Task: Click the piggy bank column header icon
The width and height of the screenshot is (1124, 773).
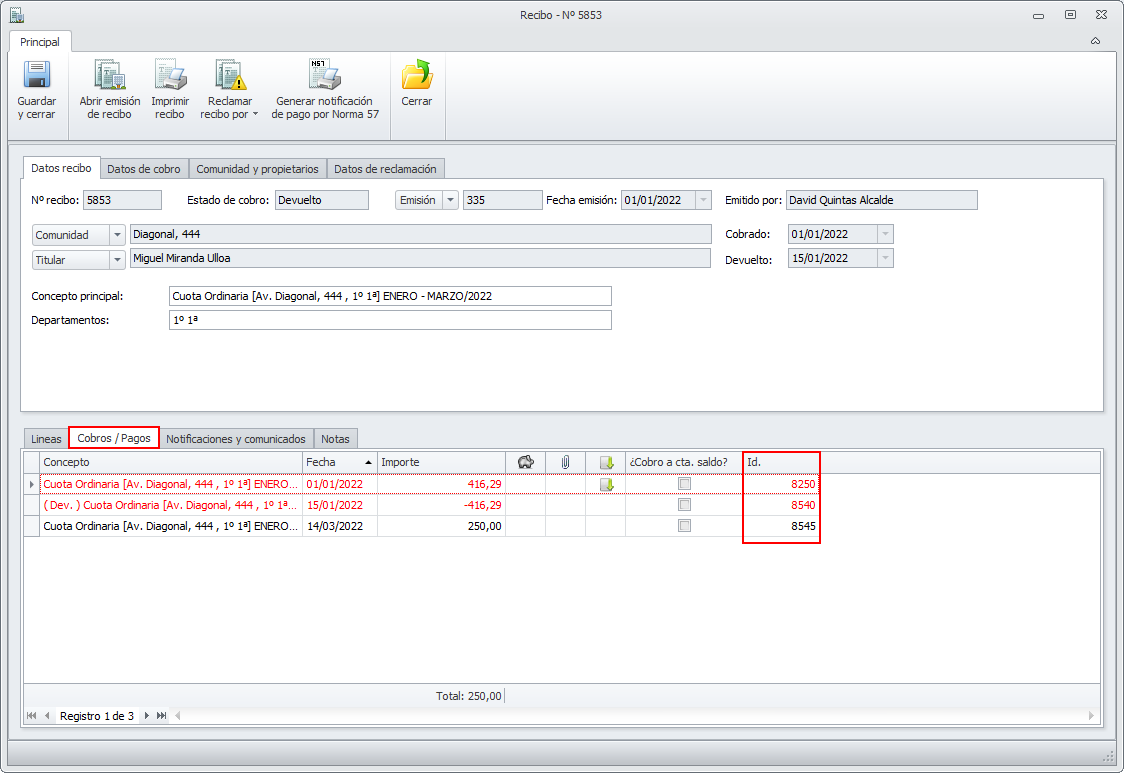Action: pos(525,462)
